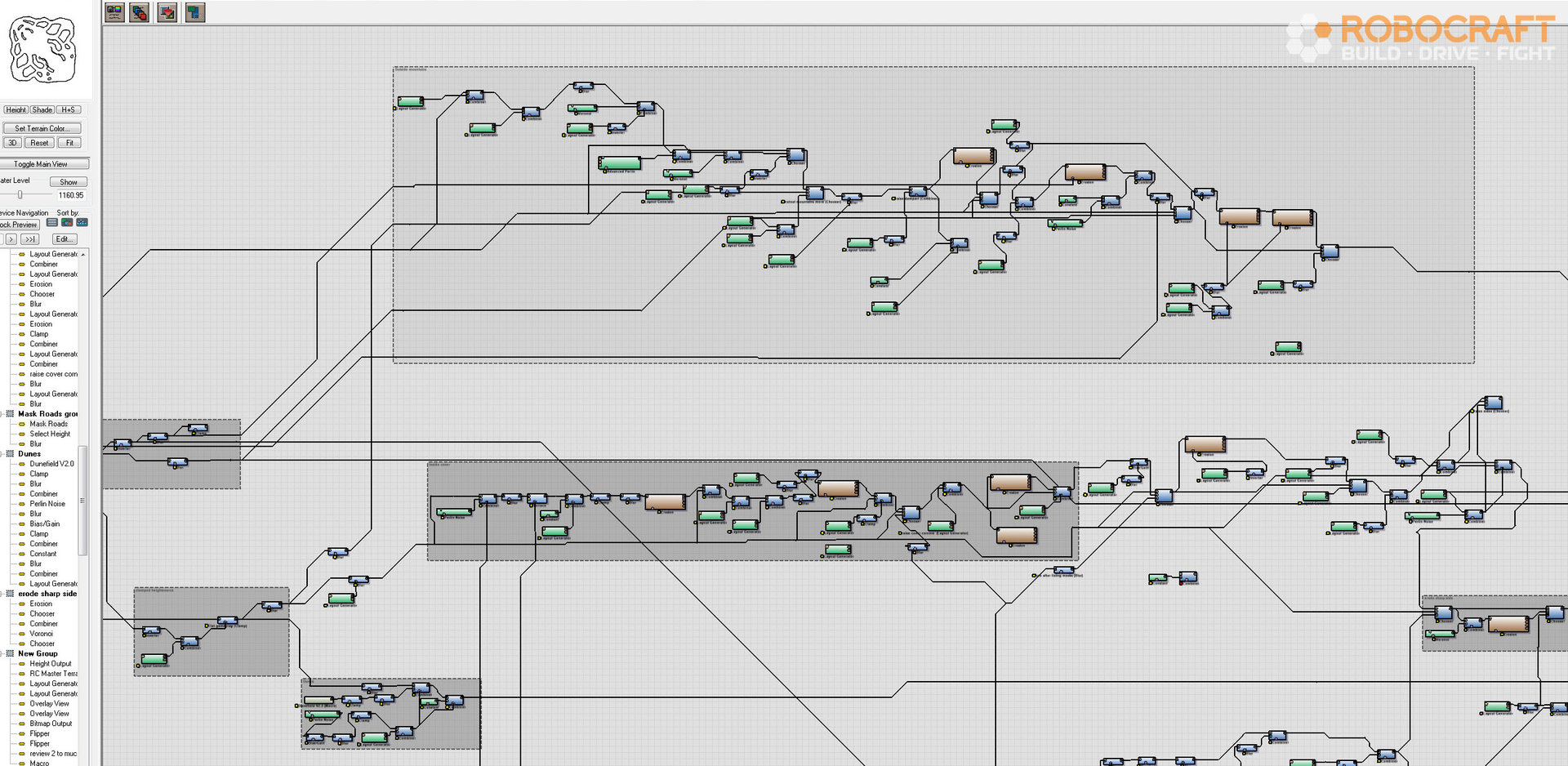Select Mask Roads in device tree
Viewport: 1568px width, 766px height.
point(49,424)
